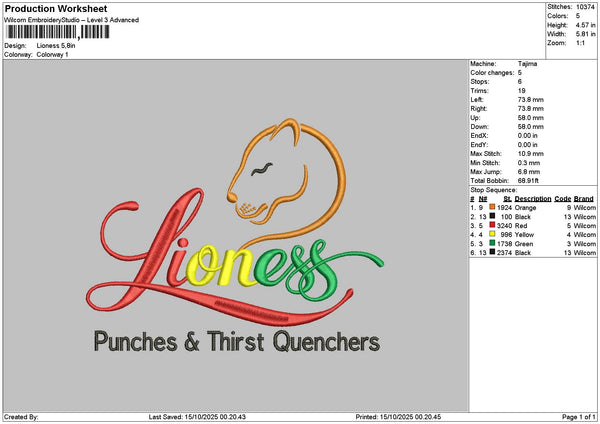This screenshot has width=600, height=424.
Task: Click the Total Bobbin value '68.91ft'
Action: click(x=528, y=181)
